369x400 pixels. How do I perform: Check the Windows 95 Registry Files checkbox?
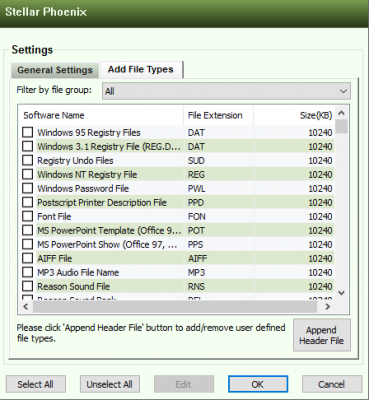pos(28,132)
